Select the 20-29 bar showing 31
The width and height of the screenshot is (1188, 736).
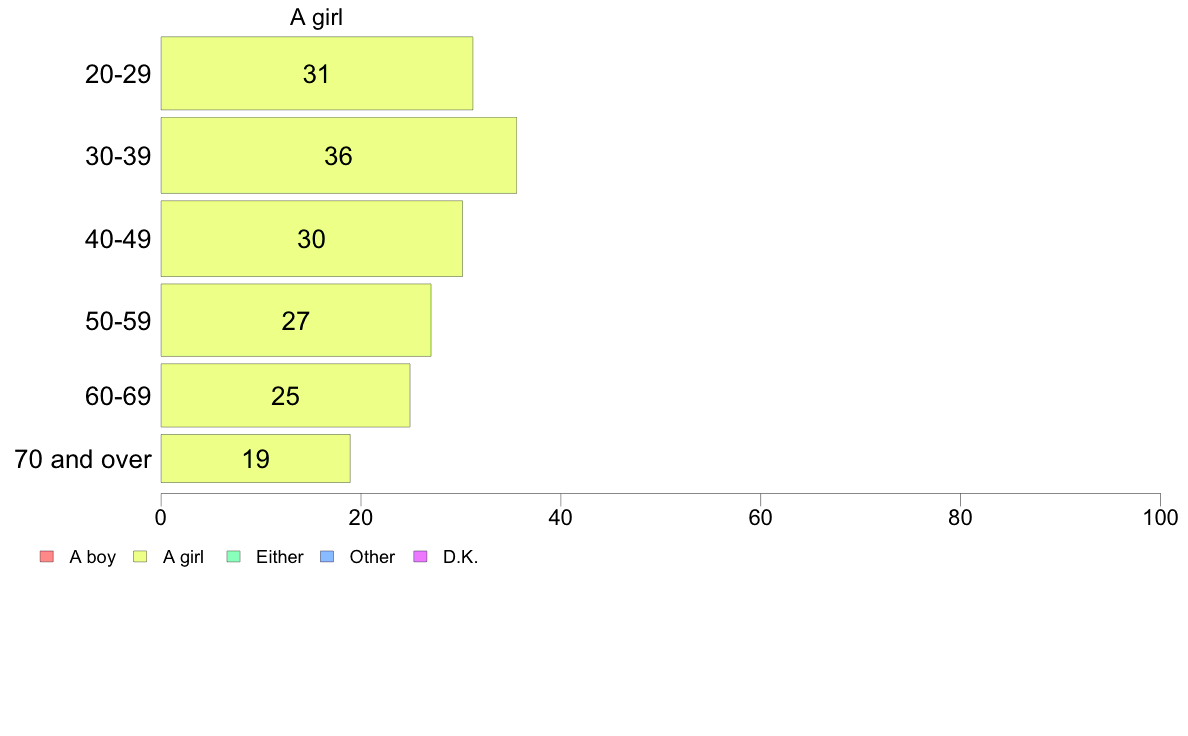(x=317, y=74)
